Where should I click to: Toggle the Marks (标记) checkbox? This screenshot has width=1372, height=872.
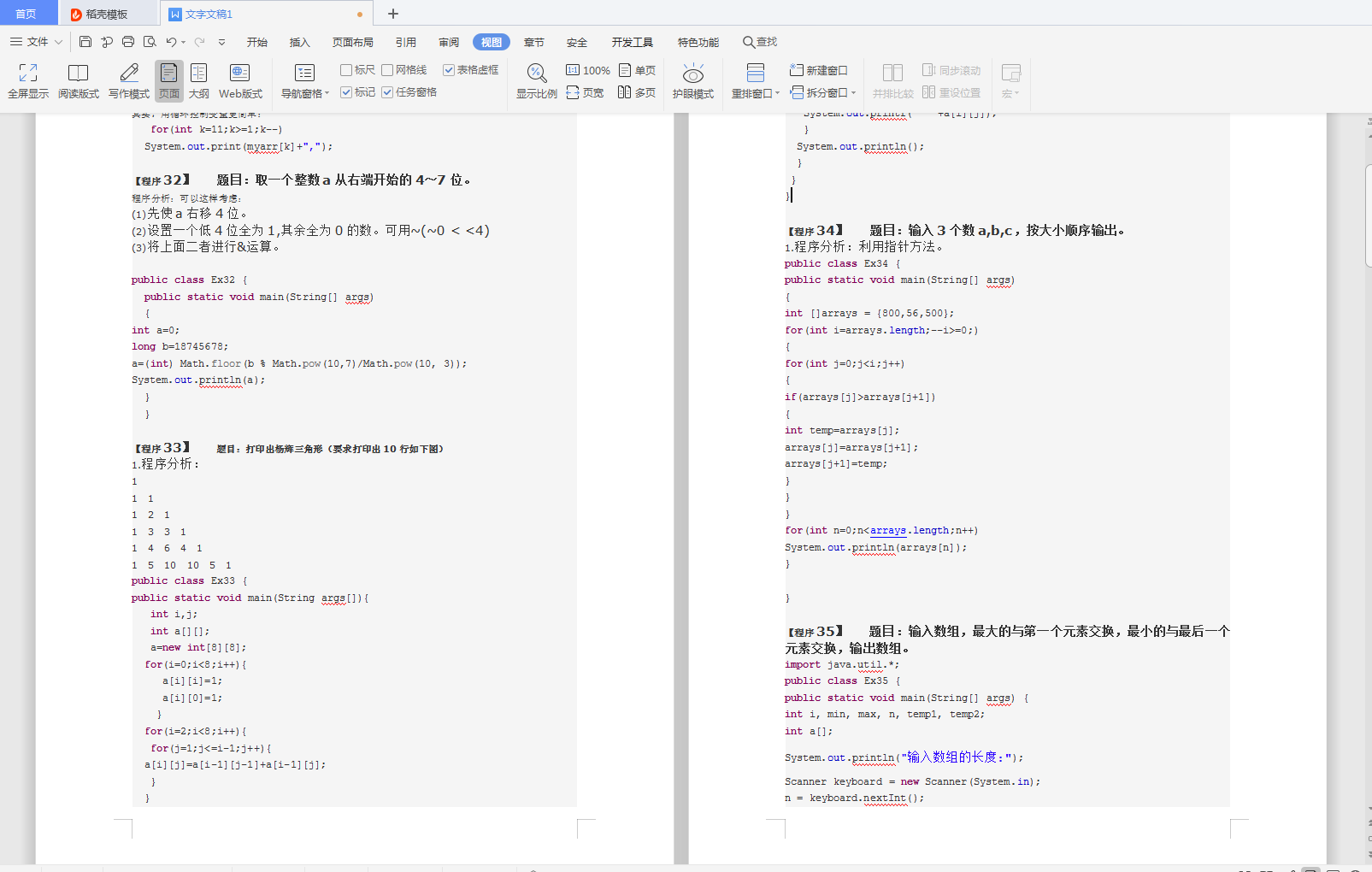[346, 92]
